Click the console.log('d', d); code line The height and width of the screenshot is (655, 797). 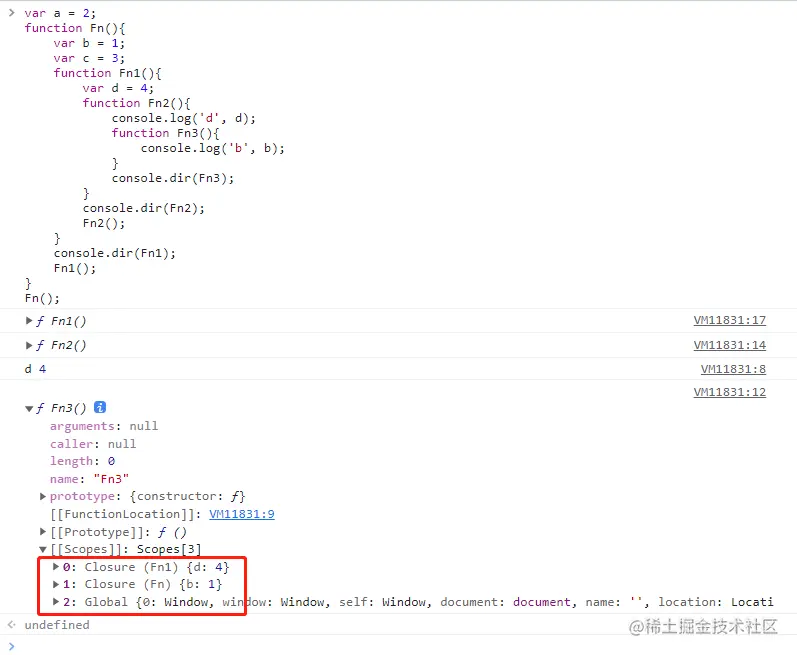[184, 118]
